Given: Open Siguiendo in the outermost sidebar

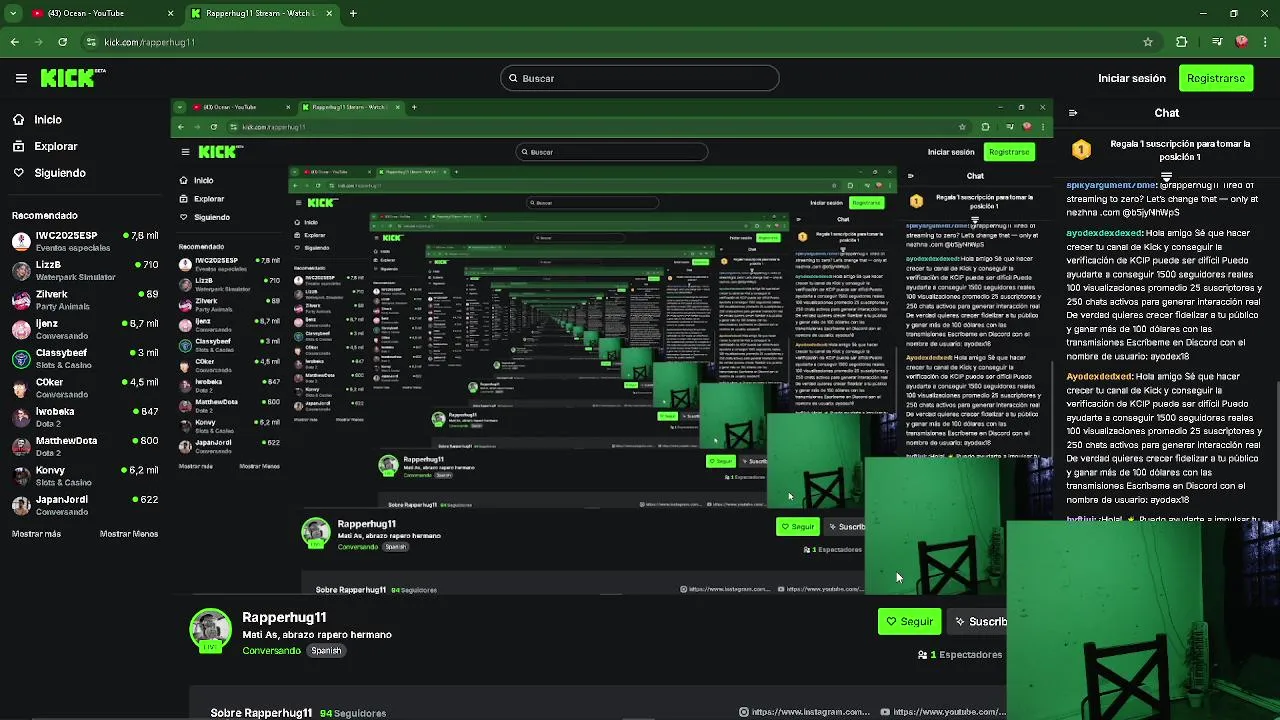Looking at the screenshot, I should tap(60, 173).
